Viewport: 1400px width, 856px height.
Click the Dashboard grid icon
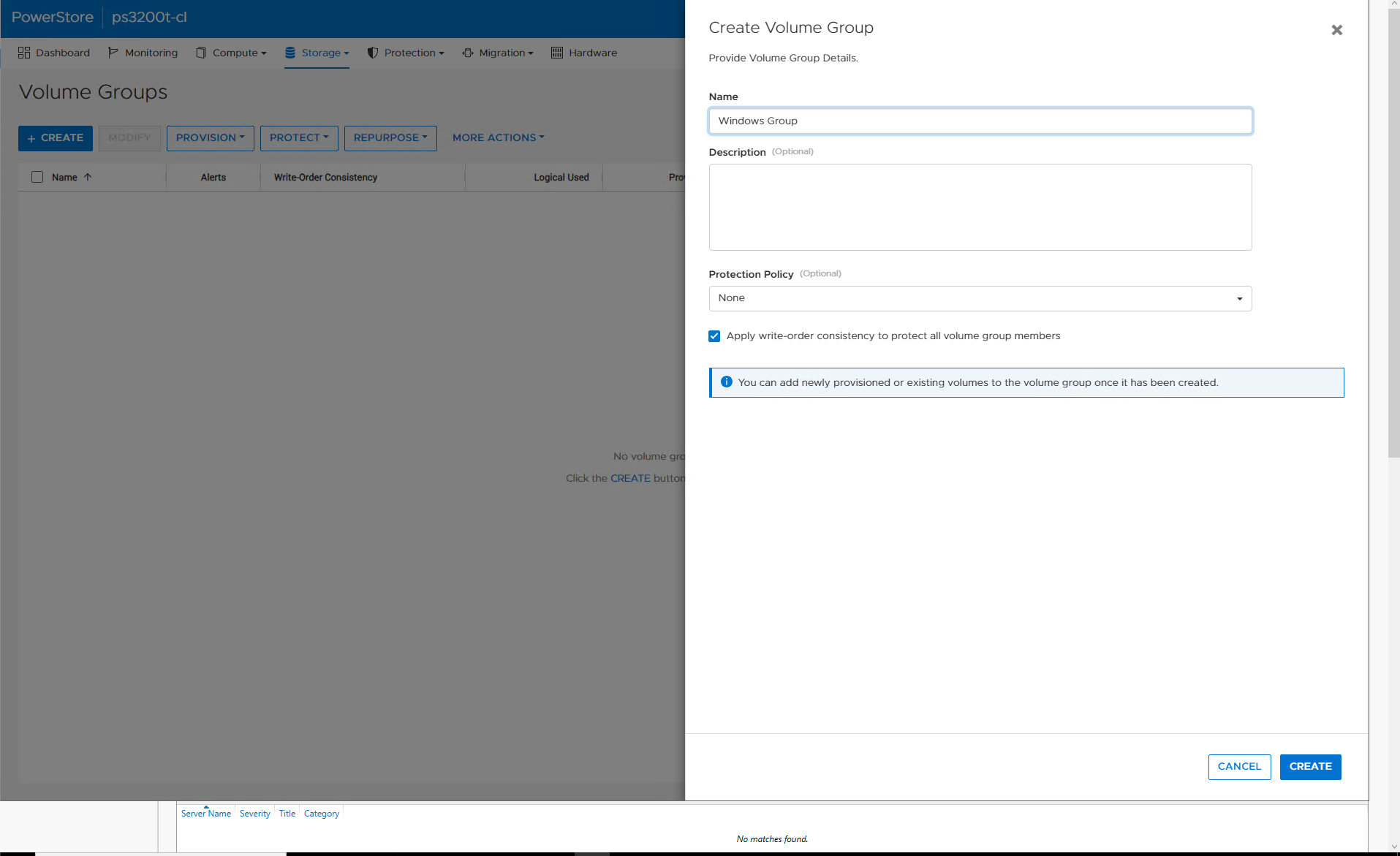tap(24, 53)
